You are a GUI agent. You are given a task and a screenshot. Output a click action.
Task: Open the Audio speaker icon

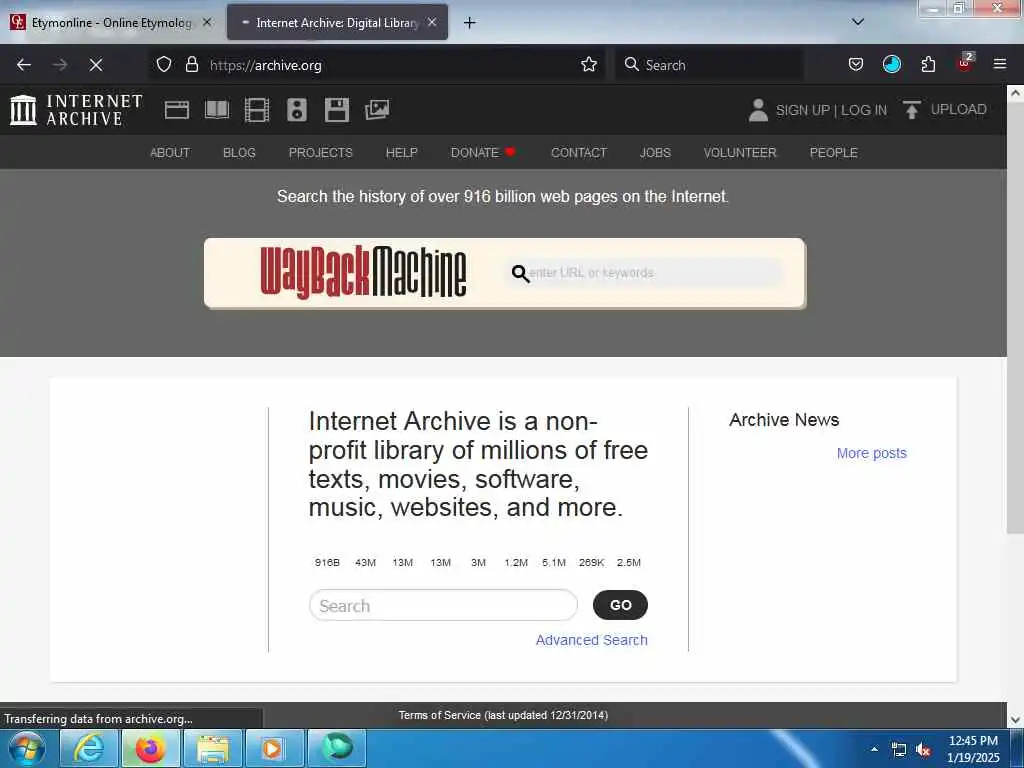pyautogui.click(x=296, y=110)
